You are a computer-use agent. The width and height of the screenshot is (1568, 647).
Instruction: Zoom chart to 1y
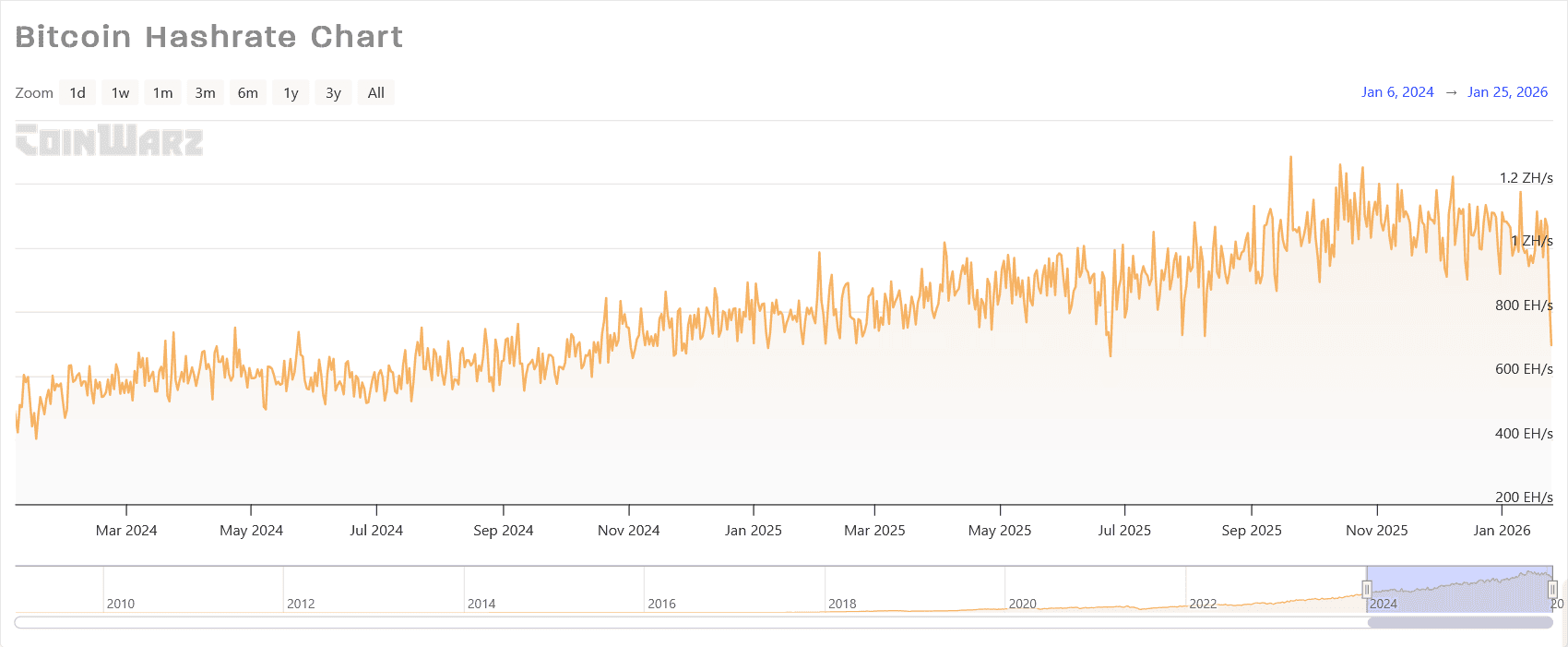(291, 92)
